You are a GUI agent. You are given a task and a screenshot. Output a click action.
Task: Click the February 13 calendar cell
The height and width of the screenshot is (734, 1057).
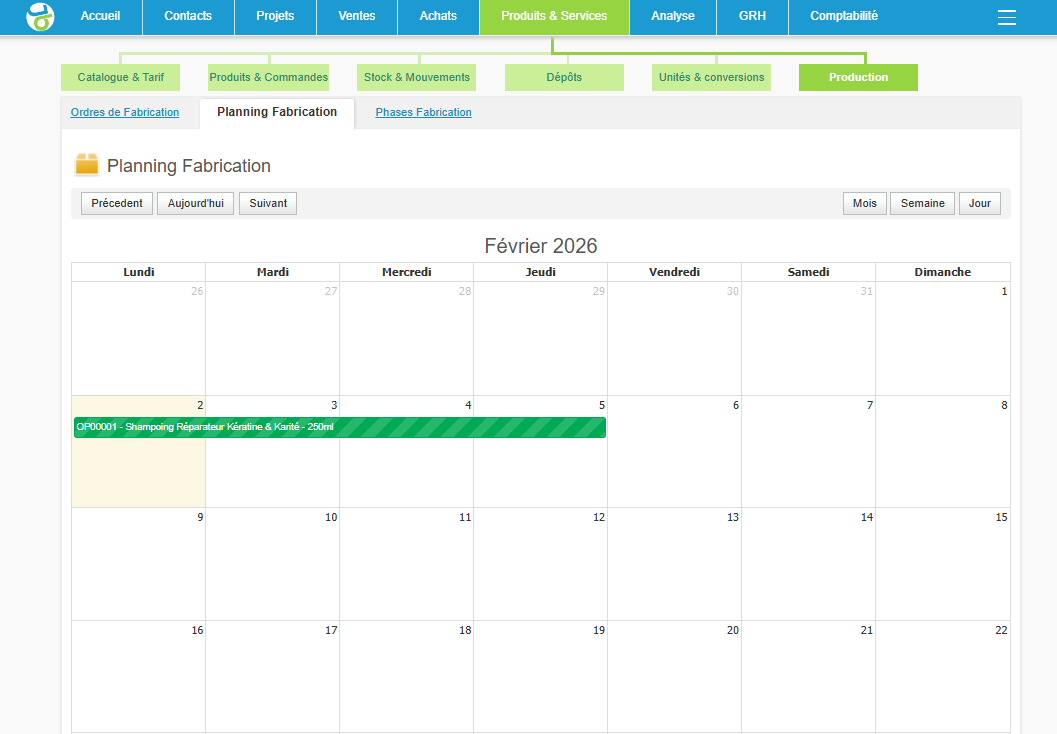pyautogui.click(x=674, y=565)
